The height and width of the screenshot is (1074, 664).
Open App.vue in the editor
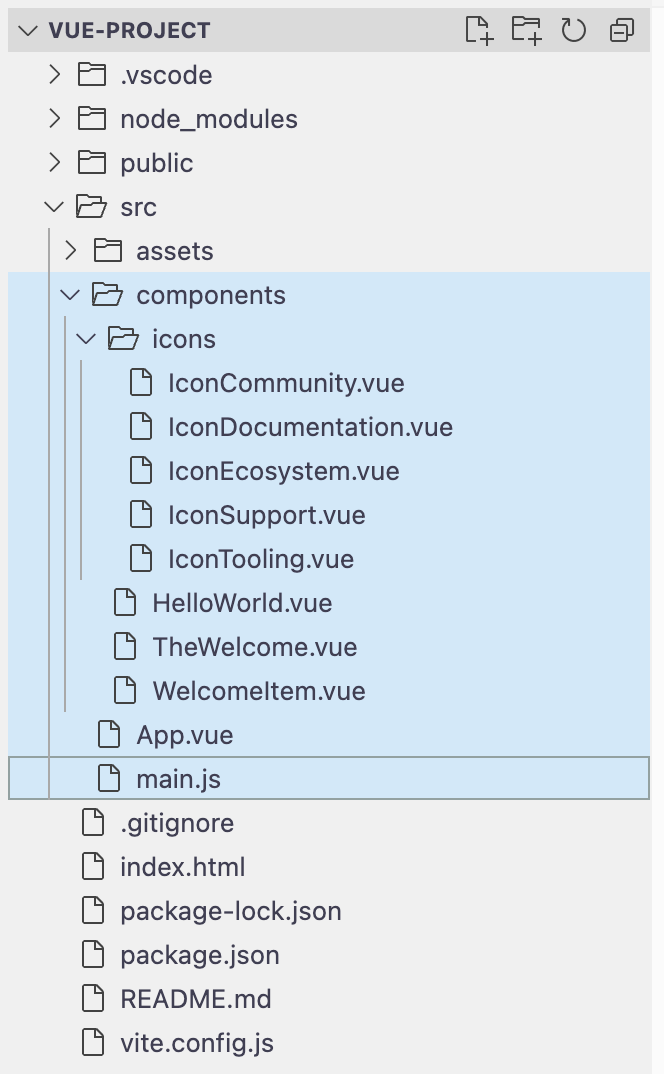click(x=184, y=735)
